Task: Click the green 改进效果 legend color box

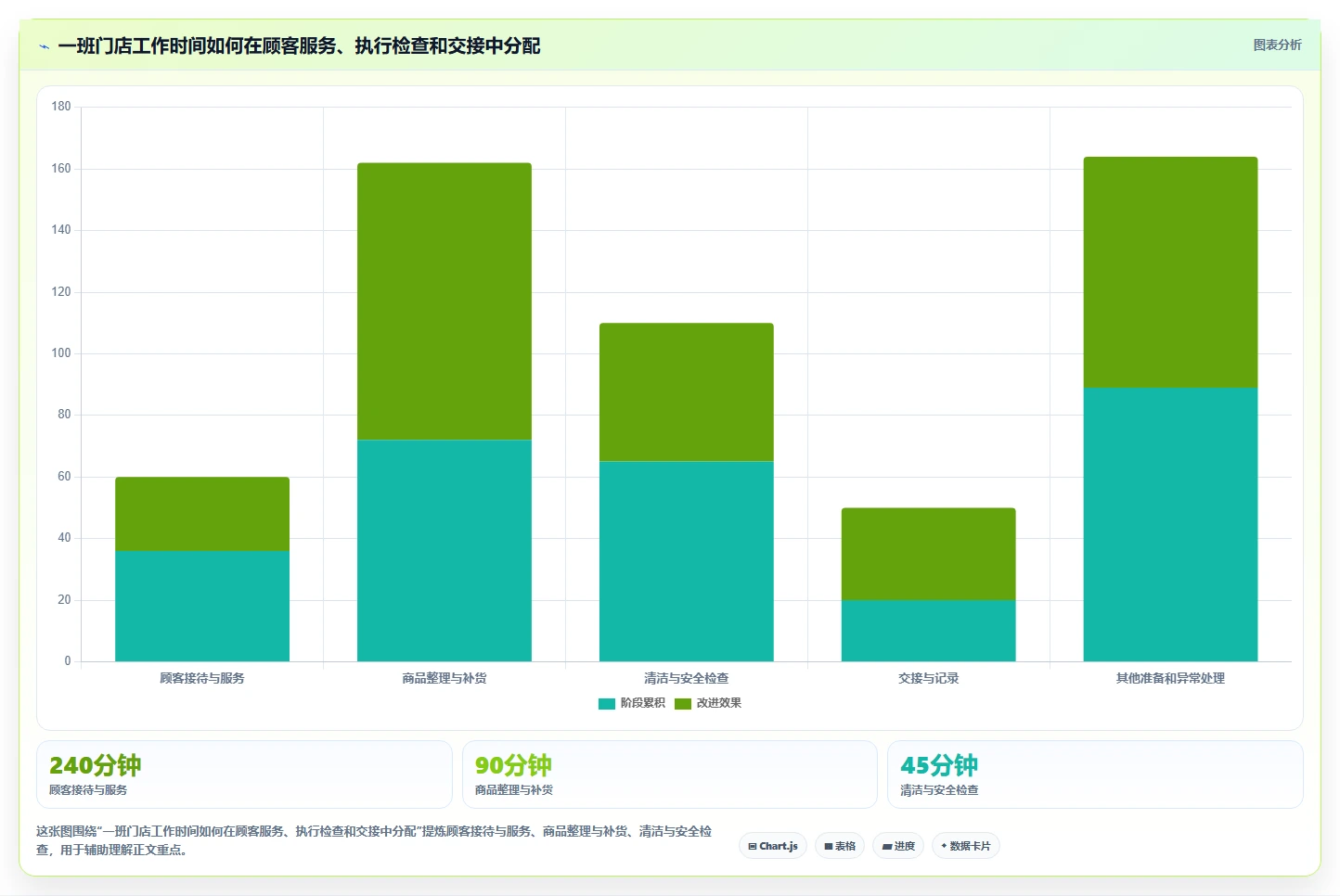Action: [683, 704]
